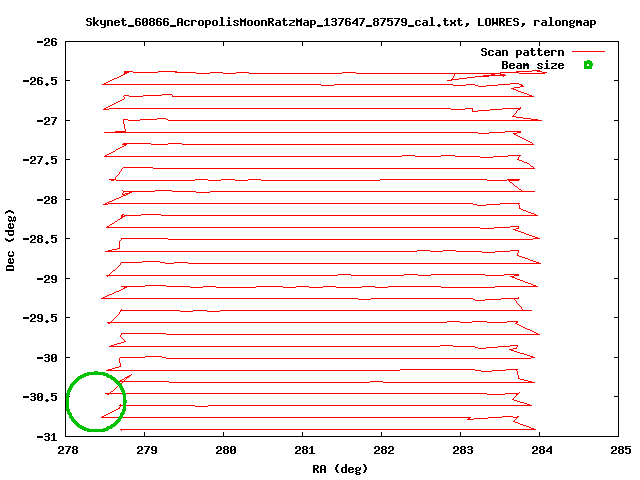Screen dimensions: 640x480
Task: Click the green beam size legend marker
Action: coord(588,64)
